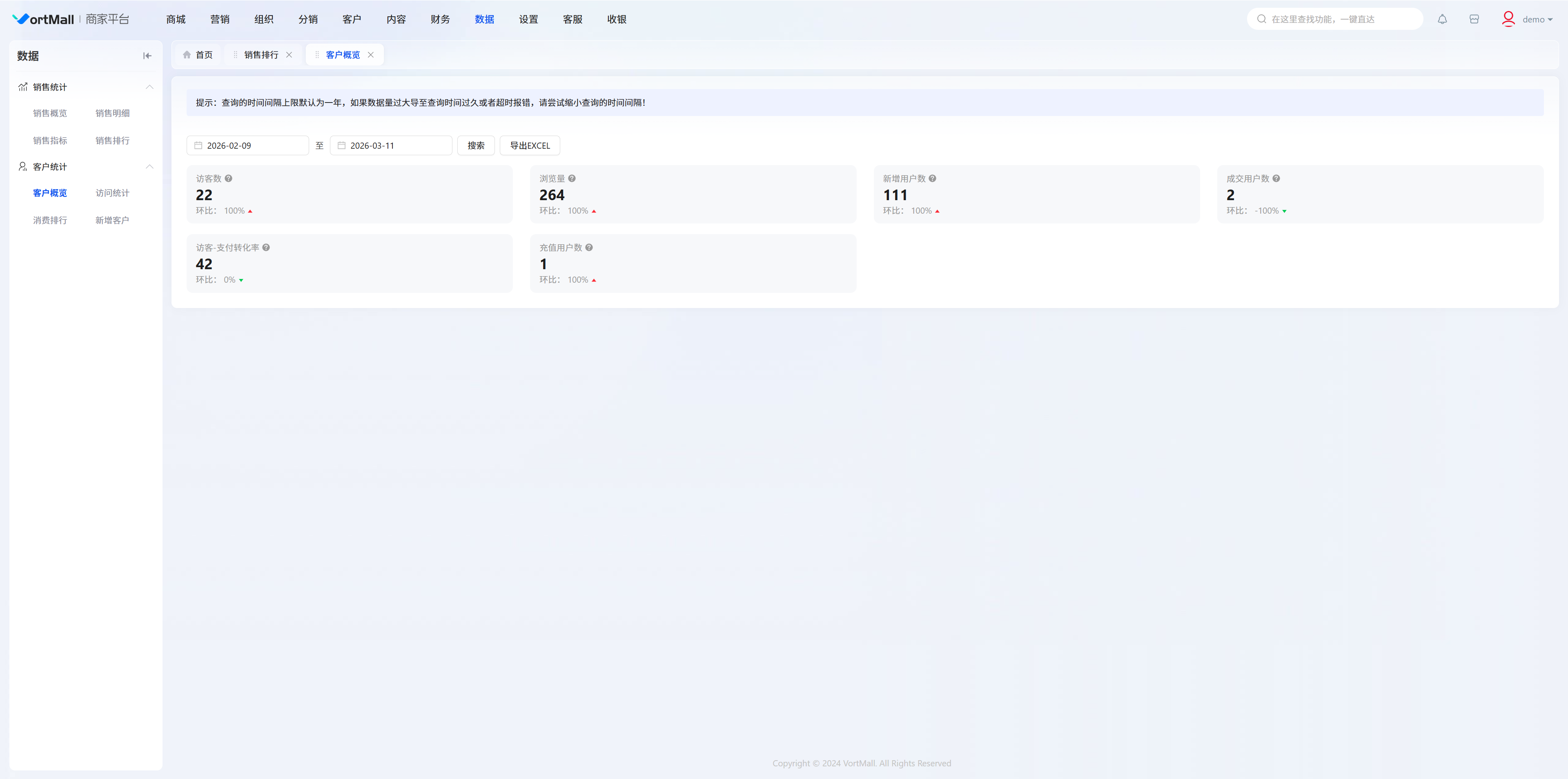Collapse the sidebar with the collapse icon
The height and width of the screenshot is (779, 1568).
tap(147, 56)
